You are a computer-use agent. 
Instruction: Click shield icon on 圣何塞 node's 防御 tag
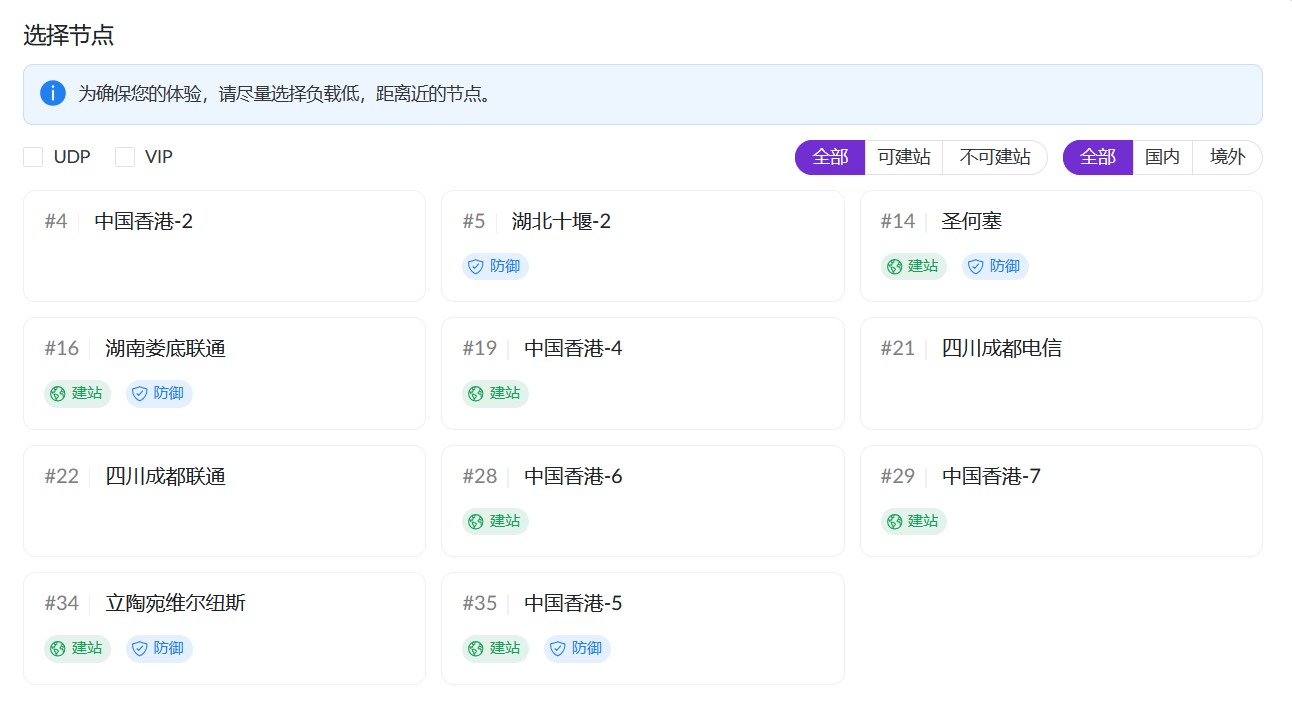click(x=975, y=266)
